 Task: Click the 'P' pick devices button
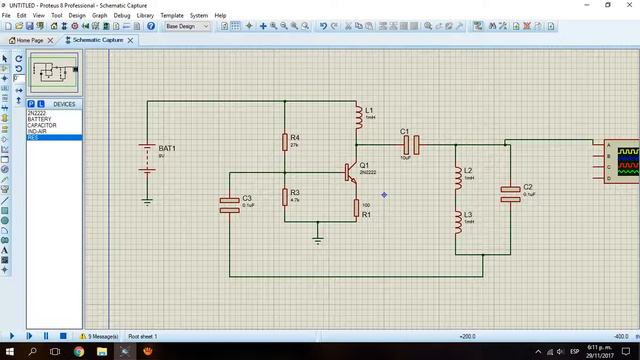point(31,104)
